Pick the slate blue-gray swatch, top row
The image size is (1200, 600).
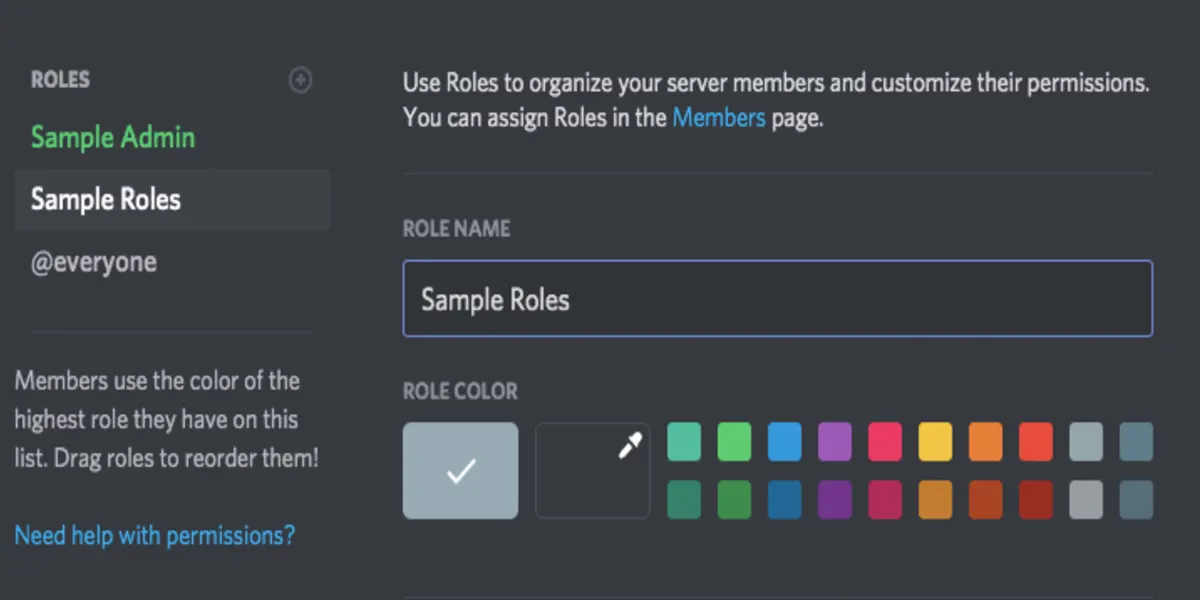coord(1136,441)
